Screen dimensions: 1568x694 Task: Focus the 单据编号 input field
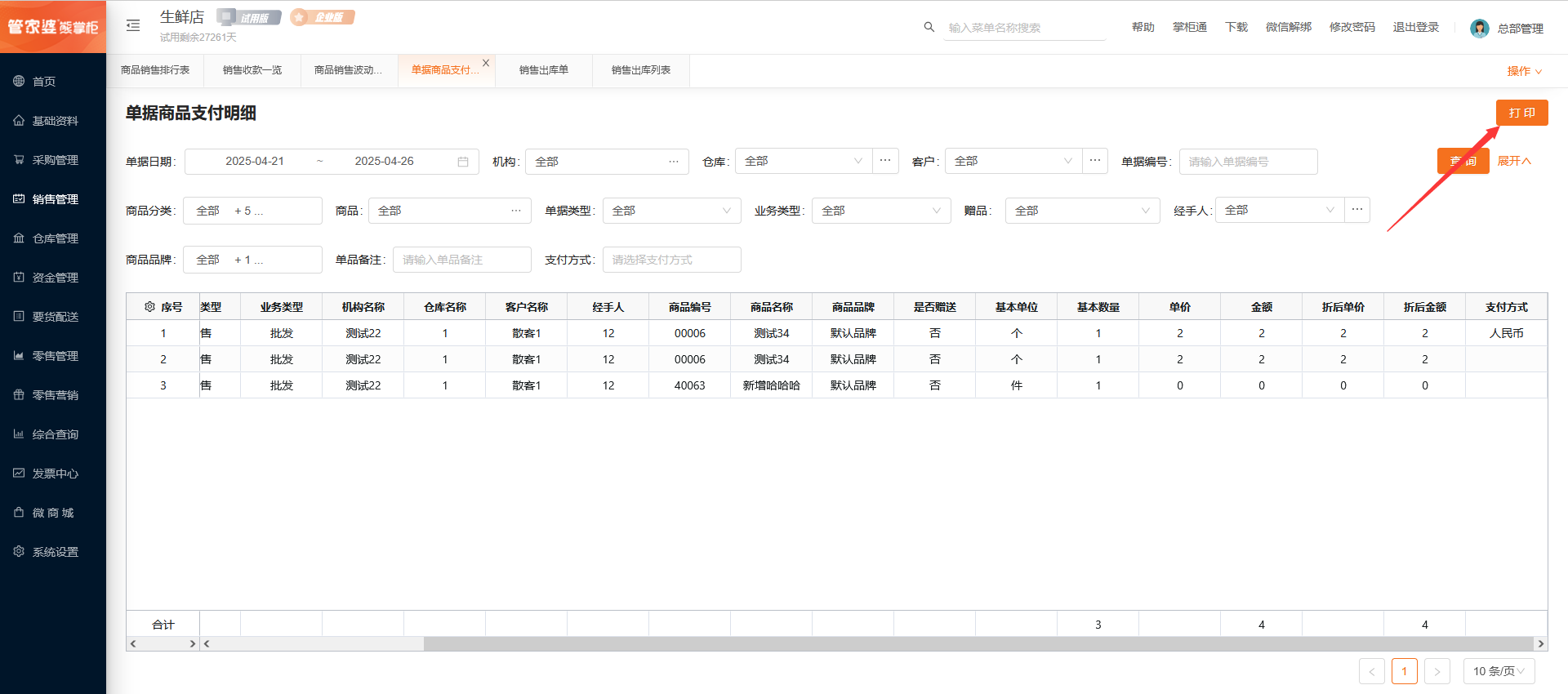coord(1247,162)
